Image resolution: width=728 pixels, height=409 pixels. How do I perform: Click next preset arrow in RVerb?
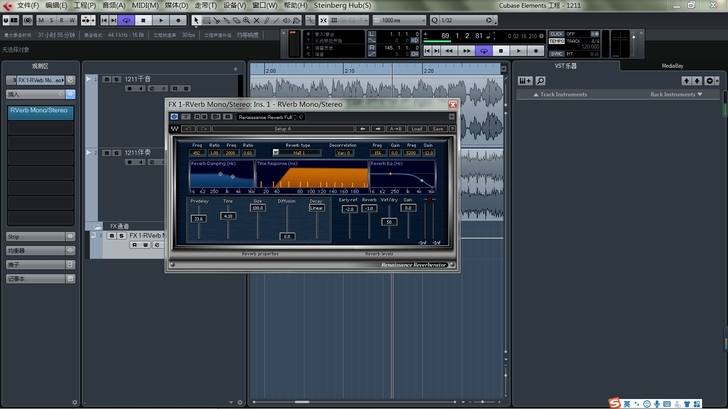377,129
